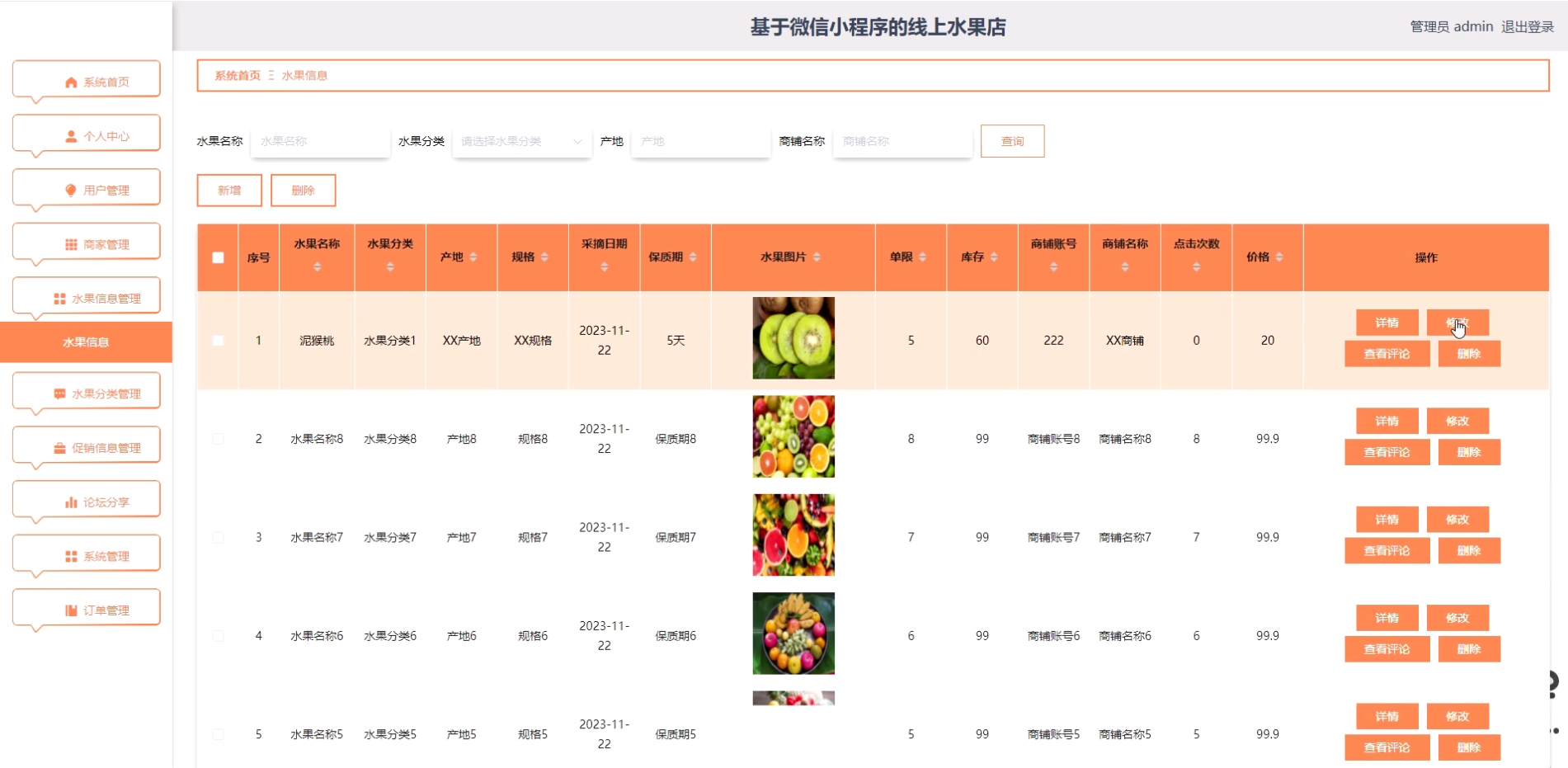This screenshot has height=768, width=1568.
Task: Click the 商家管理 grid icon
Action: (x=71, y=245)
